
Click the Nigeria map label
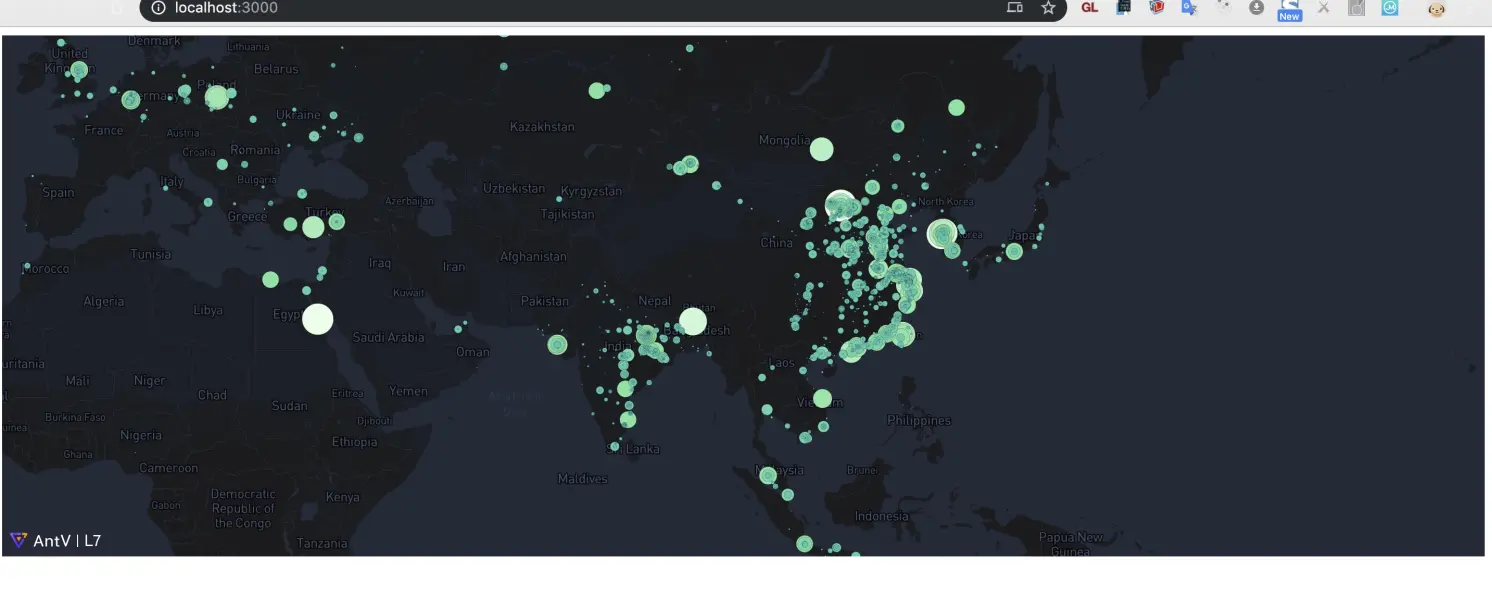[141, 435]
